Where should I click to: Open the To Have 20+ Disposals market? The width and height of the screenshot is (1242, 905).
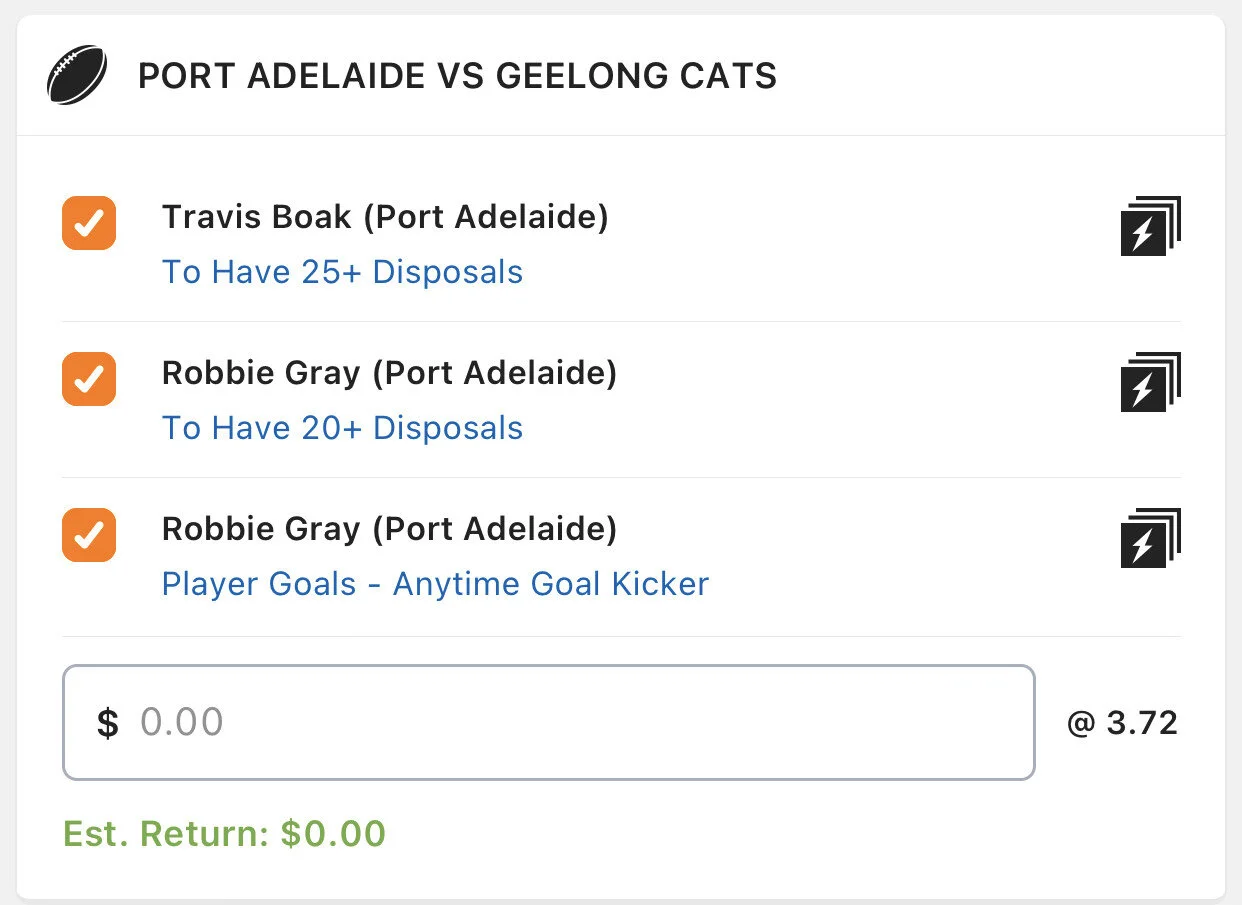click(x=342, y=428)
